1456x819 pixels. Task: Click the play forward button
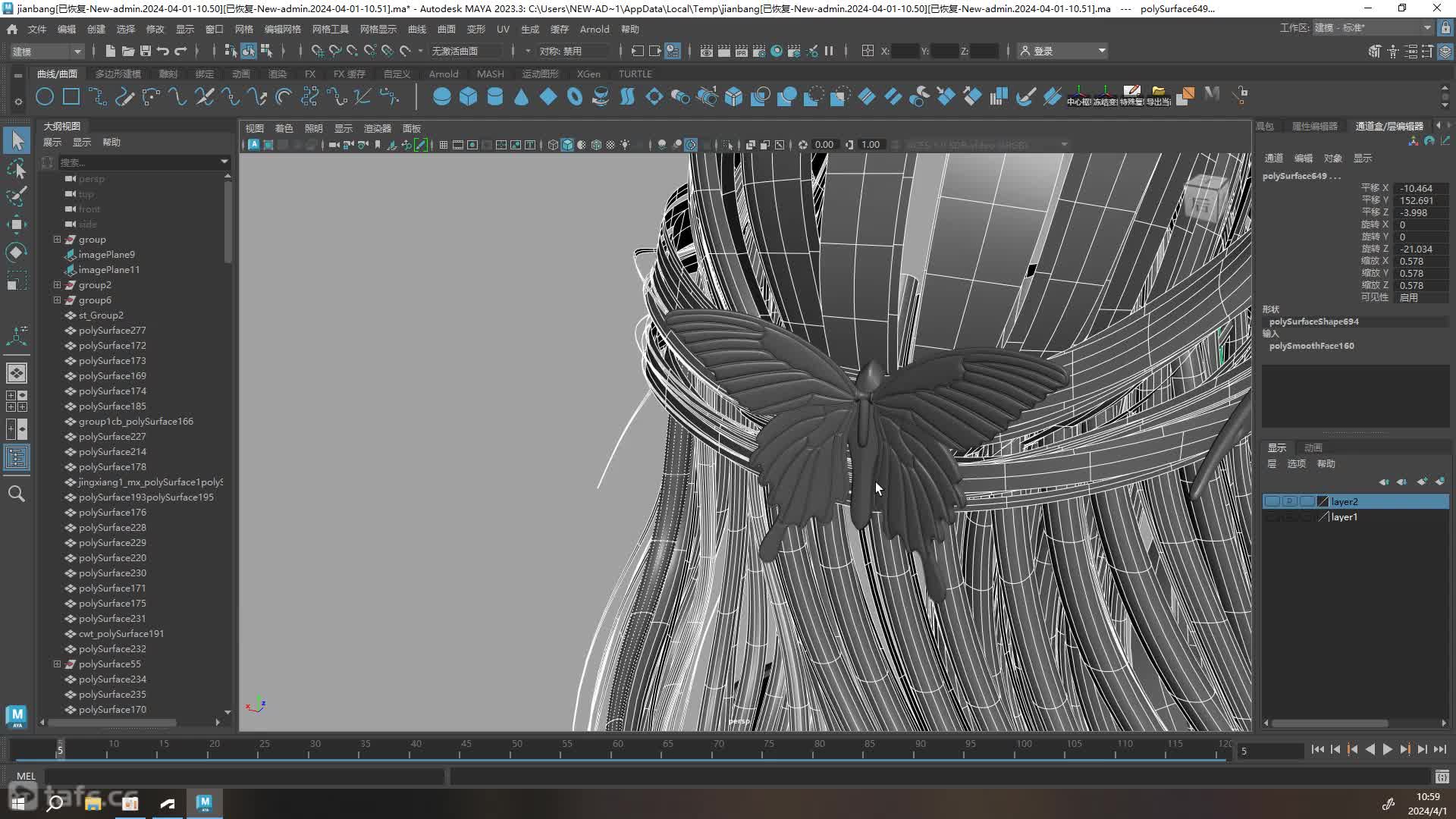pos(1387,749)
